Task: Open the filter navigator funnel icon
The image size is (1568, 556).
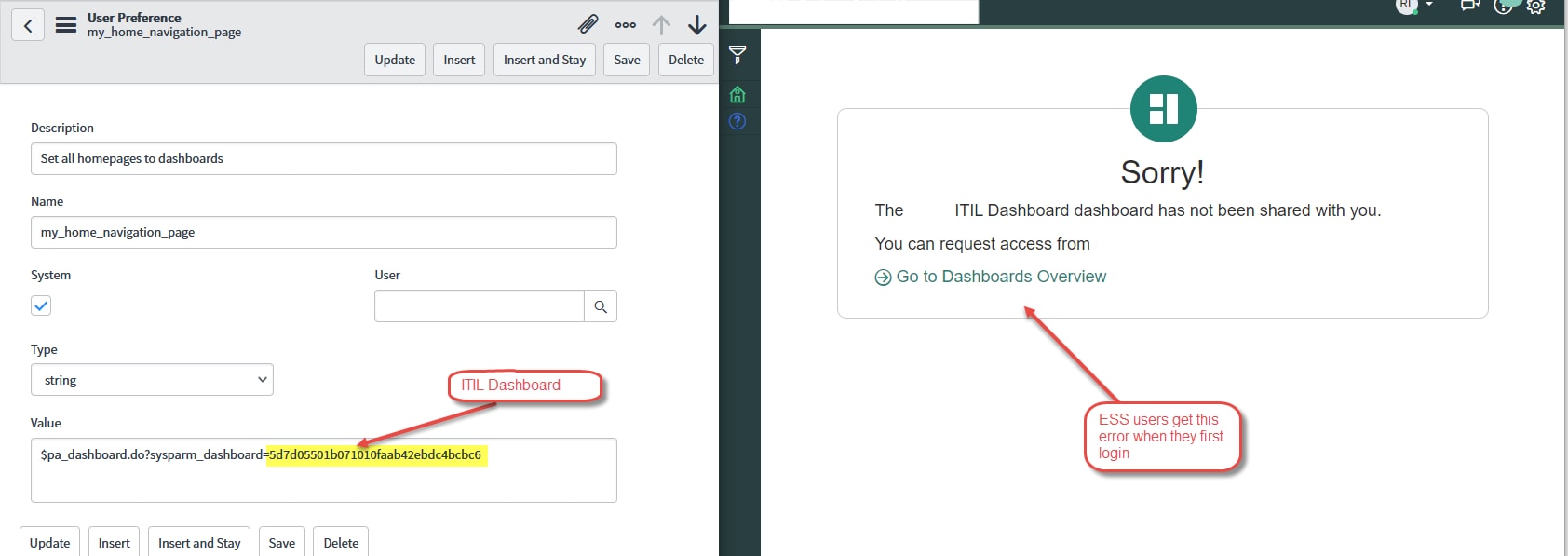Action: 737,55
